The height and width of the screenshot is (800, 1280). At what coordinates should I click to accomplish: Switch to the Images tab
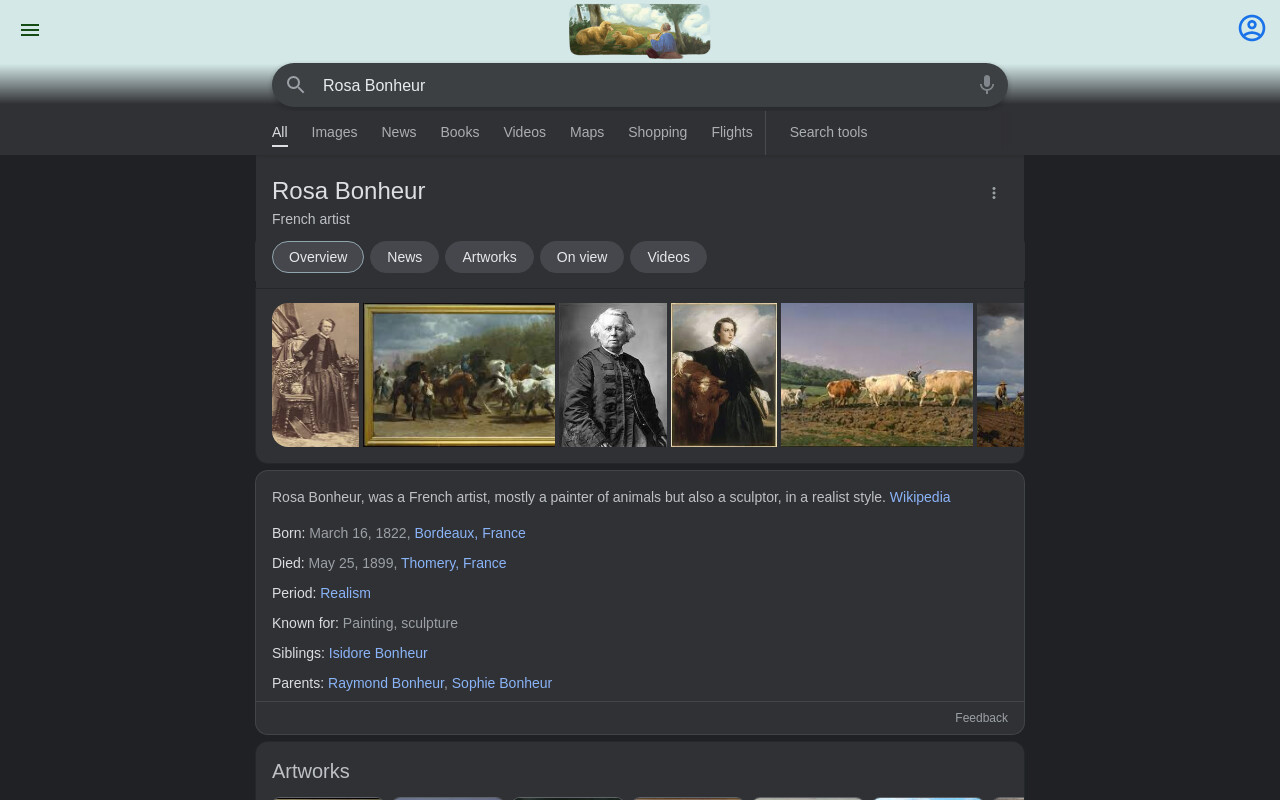click(334, 132)
